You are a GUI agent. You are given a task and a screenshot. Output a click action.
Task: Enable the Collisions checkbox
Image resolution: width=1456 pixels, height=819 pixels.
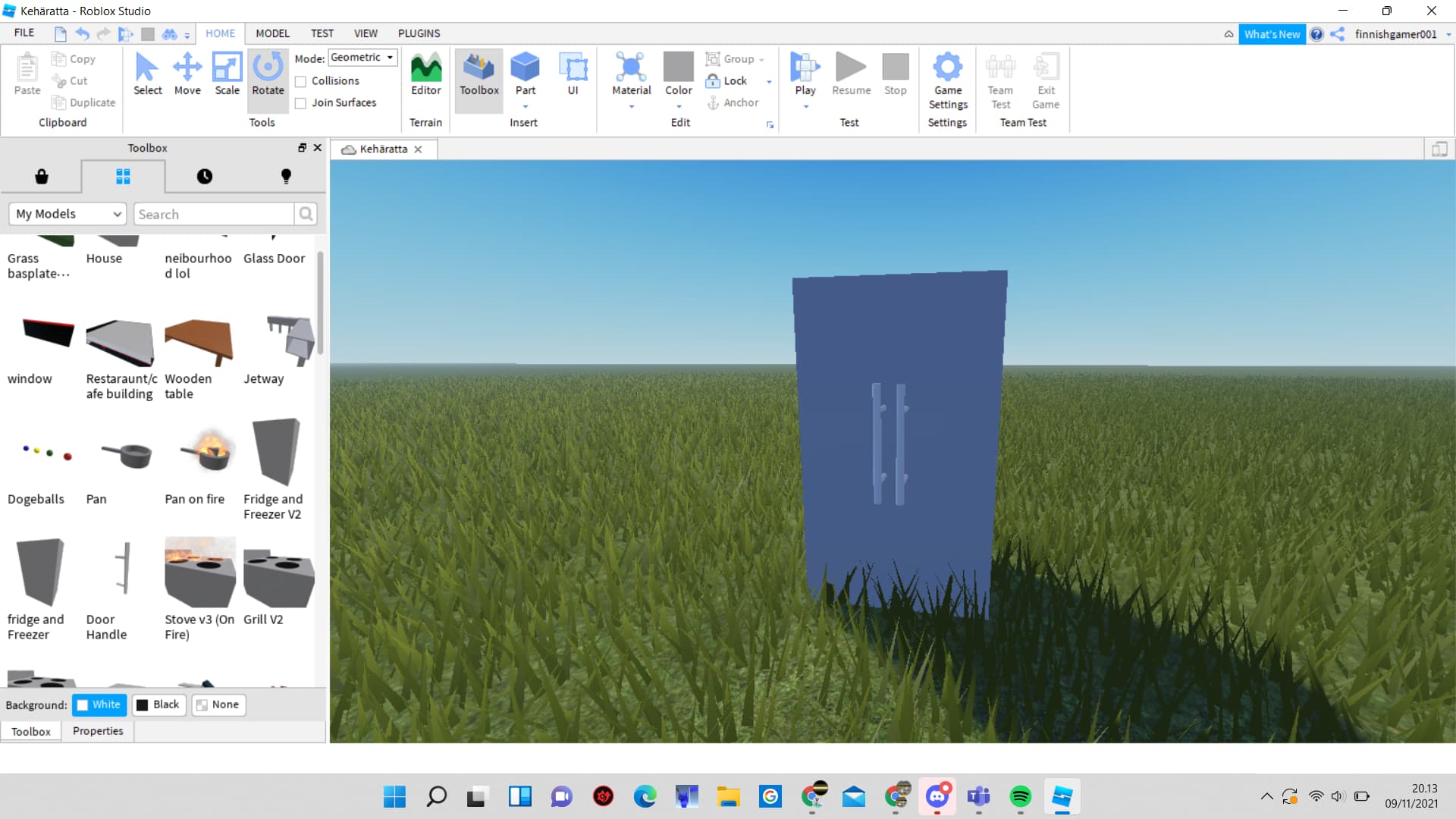[300, 81]
